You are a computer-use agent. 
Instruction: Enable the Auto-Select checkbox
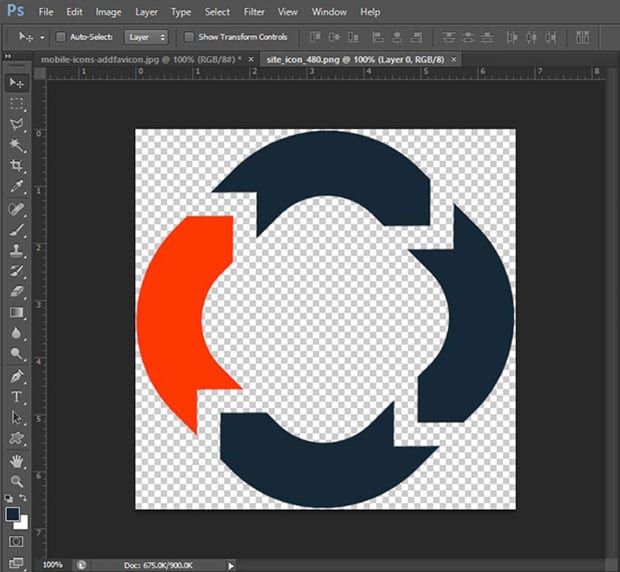(x=60, y=37)
